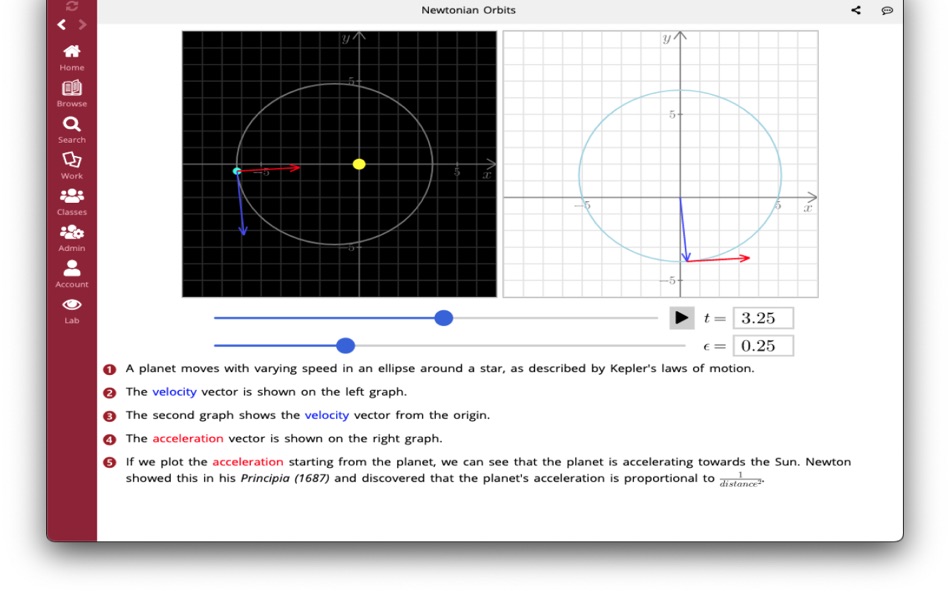Go back with the left arrow
This screenshot has width=950, height=594.
tap(61, 25)
